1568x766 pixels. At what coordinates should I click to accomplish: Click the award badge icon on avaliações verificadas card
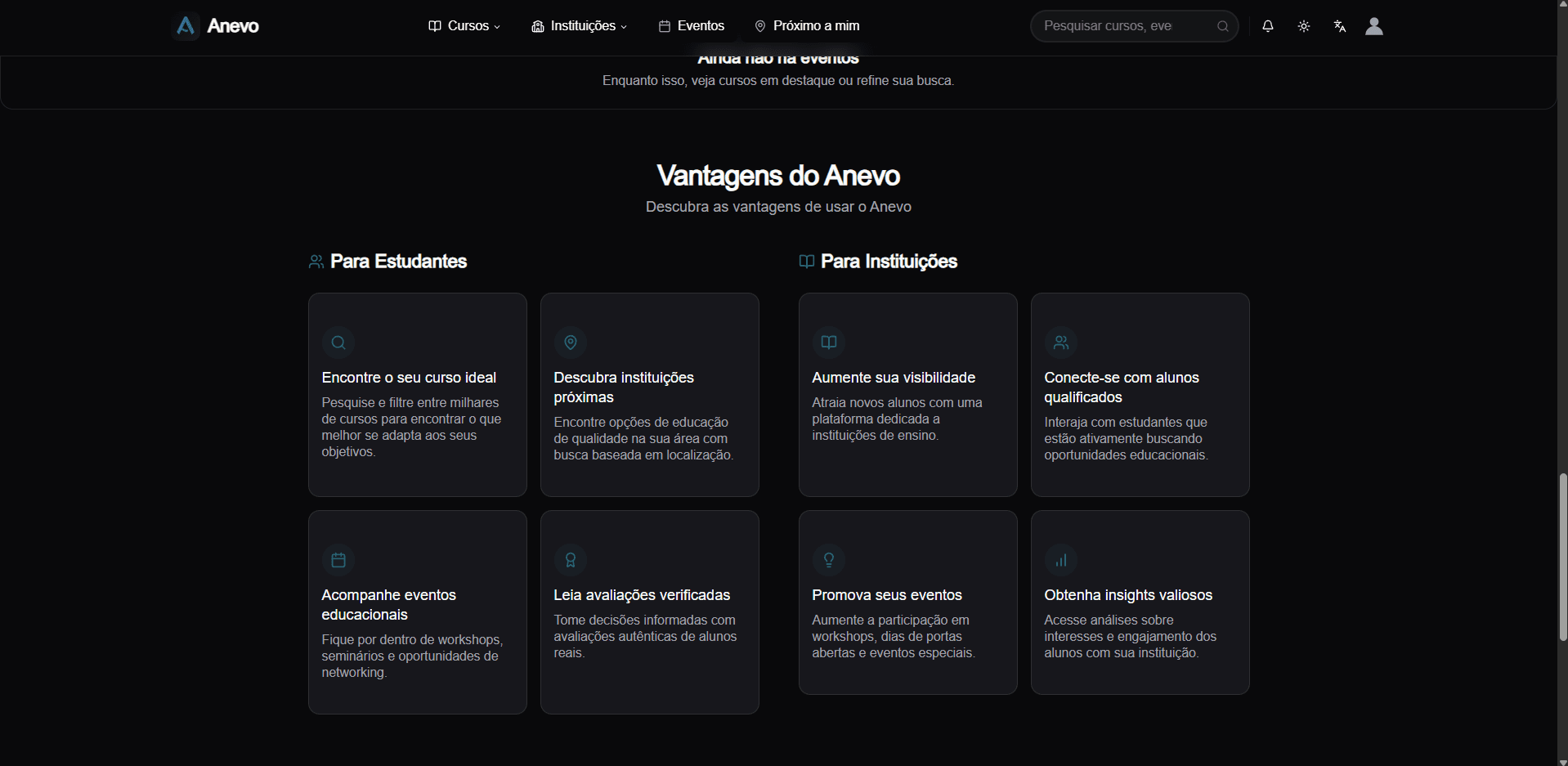click(x=570, y=560)
